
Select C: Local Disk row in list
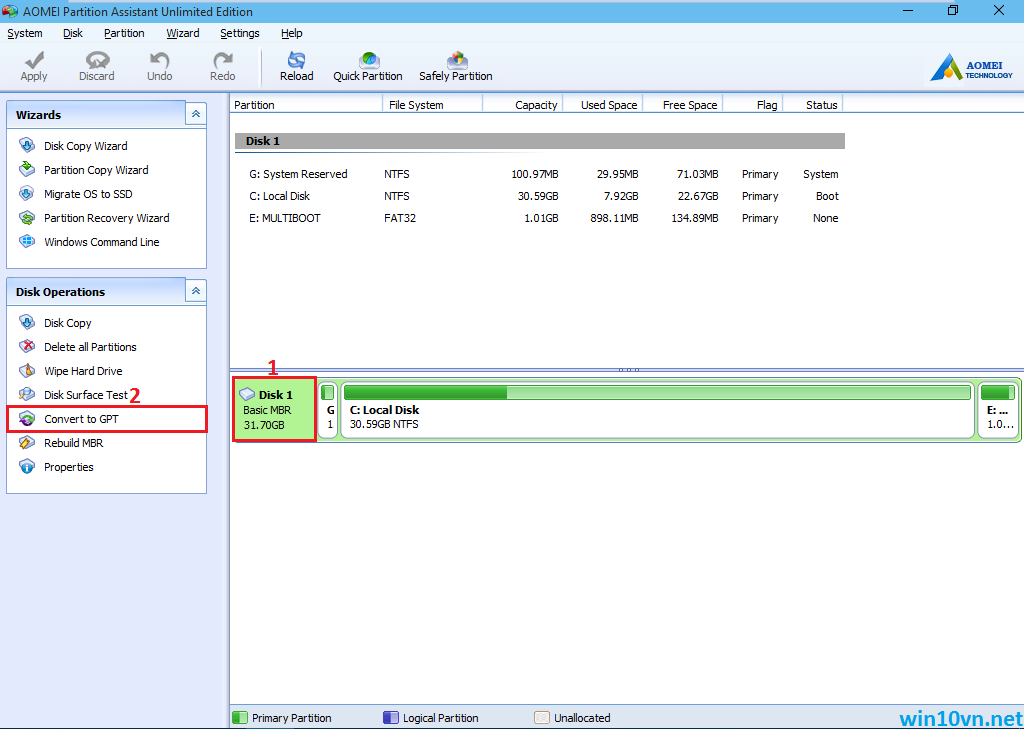click(x=540, y=196)
